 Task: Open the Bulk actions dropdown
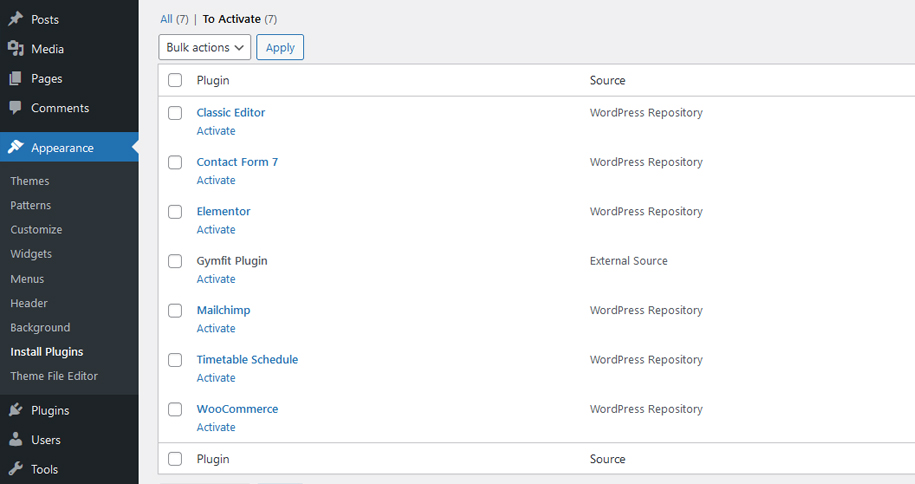[x=204, y=47]
